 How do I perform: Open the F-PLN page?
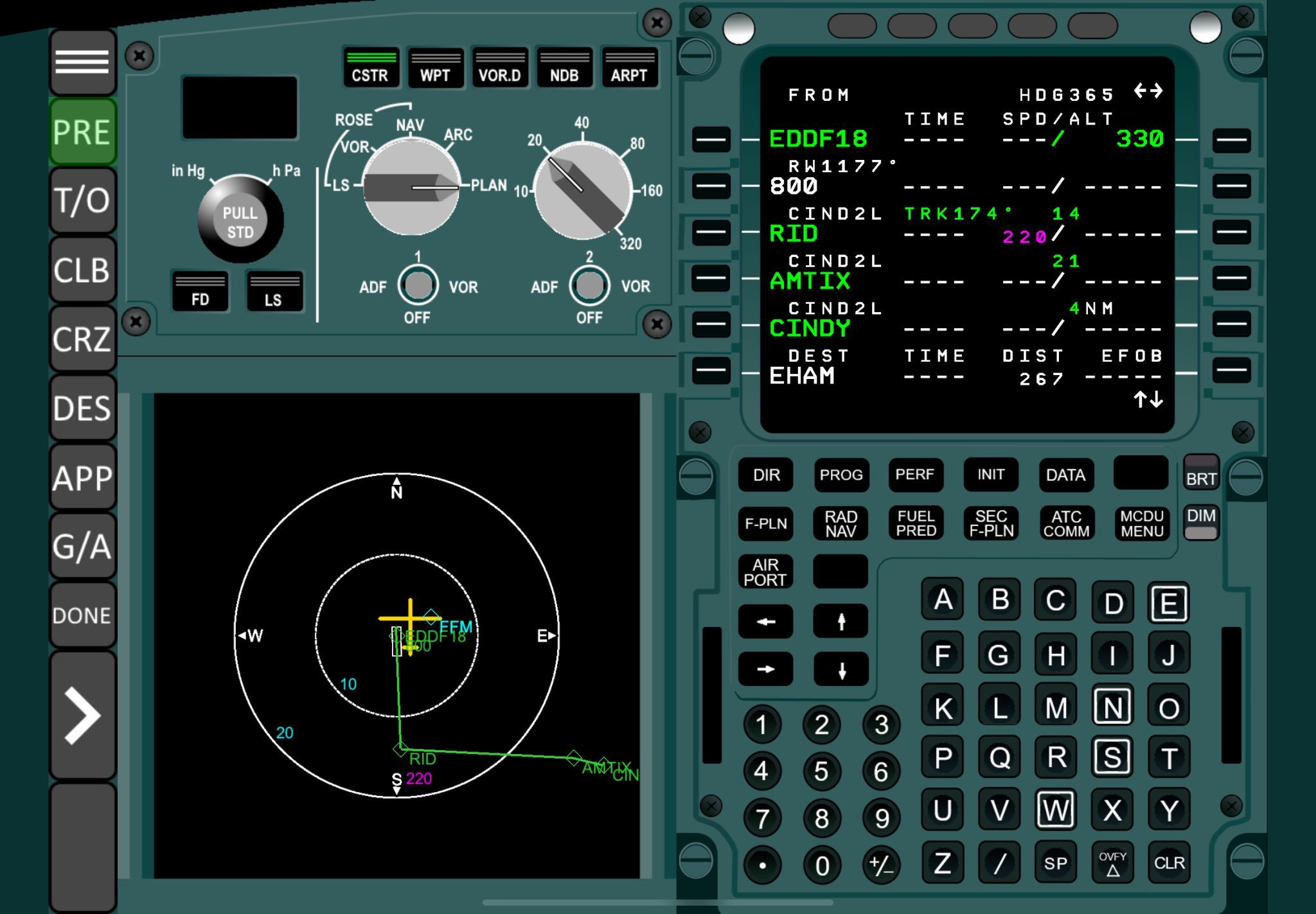pyautogui.click(x=765, y=523)
